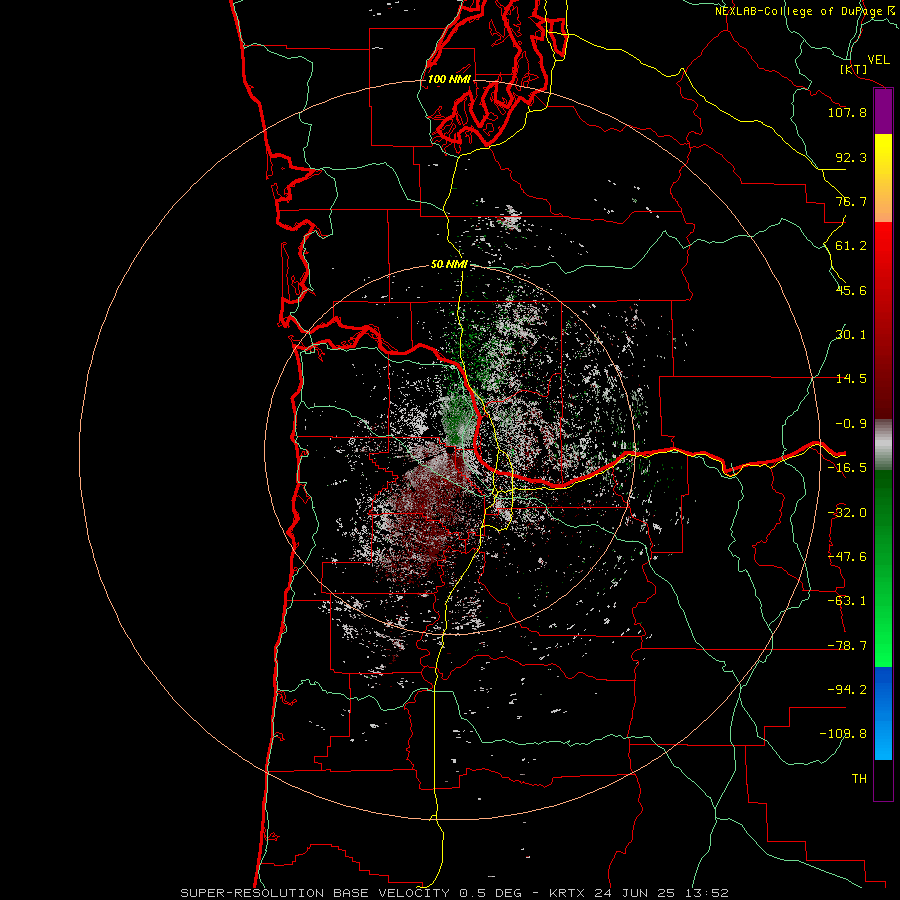Click the "100 NMI" range ring label
The image size is (900, 900).
coord(449,79)
